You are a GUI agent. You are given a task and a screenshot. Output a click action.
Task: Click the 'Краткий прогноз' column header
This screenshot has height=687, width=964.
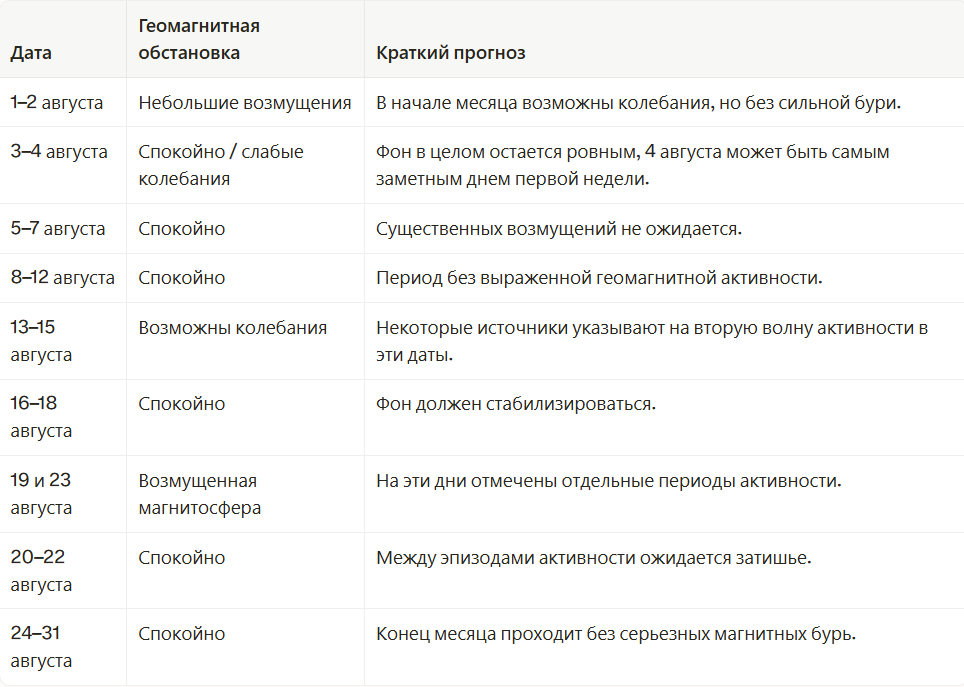(x=451, y=53)
